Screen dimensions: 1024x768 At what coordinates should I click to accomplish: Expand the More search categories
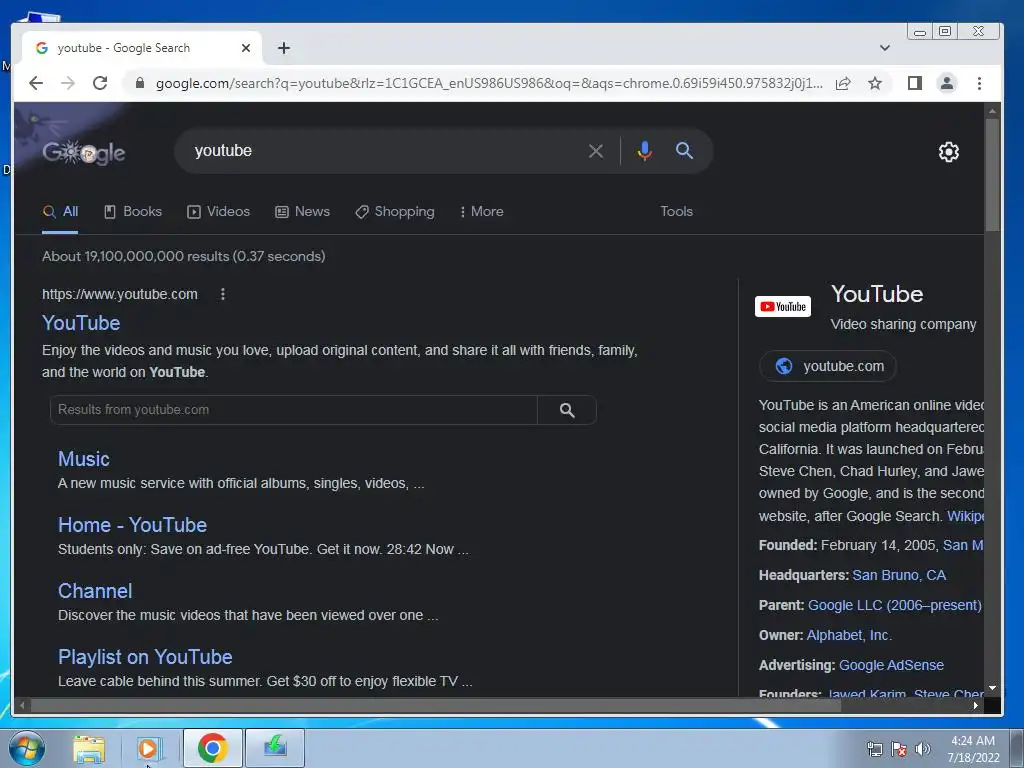tap(481, 212)
